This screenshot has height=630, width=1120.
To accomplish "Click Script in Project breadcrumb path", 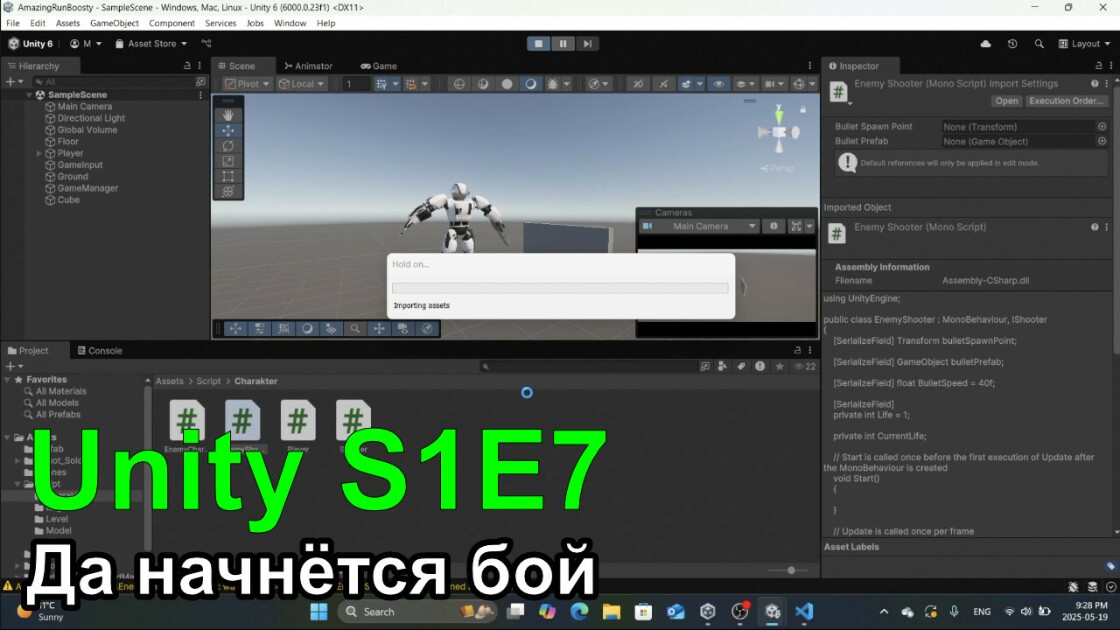I will coord(209,381).
